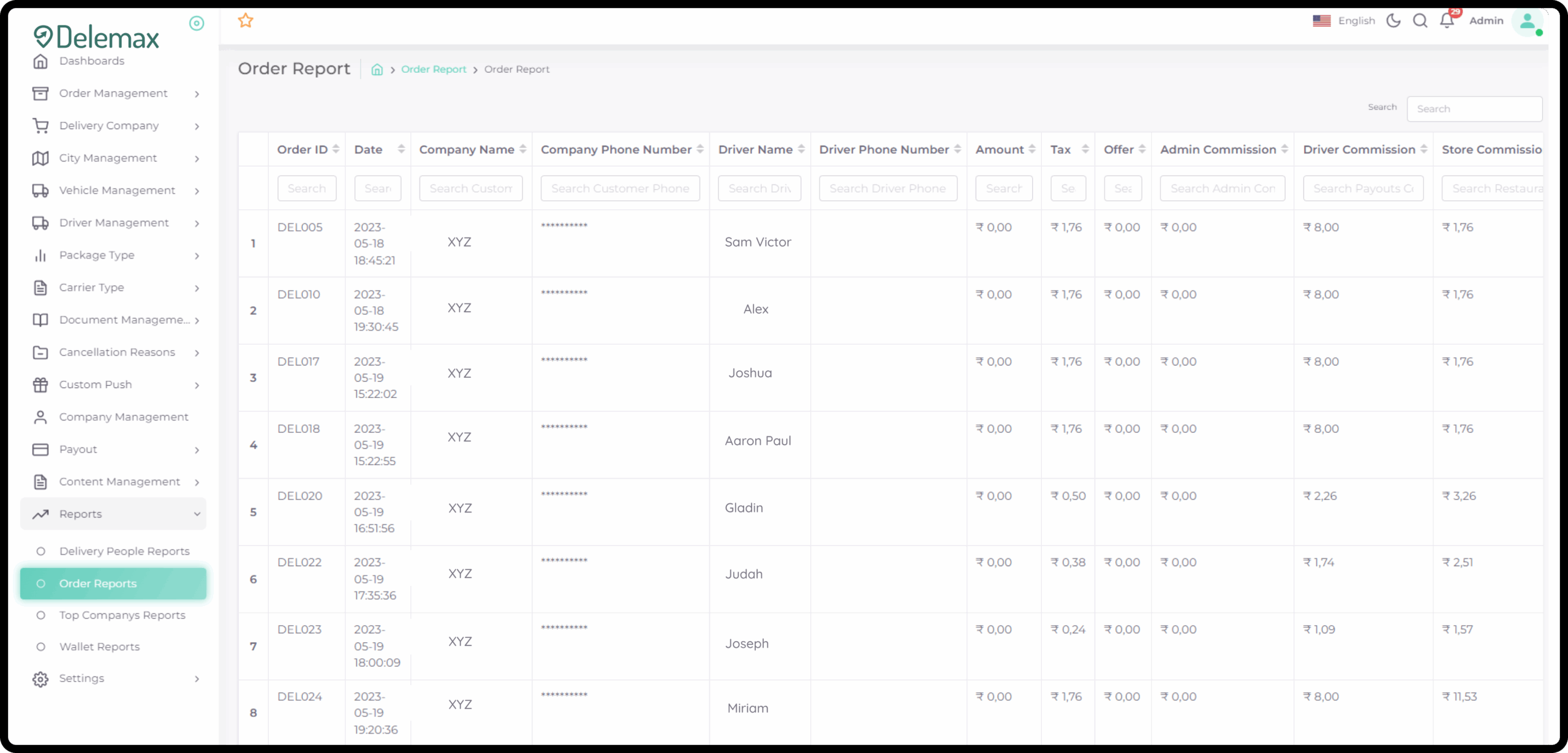Image resolution: width=1568 pixels, height=753 pixels.
Task: Click the Dashboards house icon
Action: coord(40,61)
